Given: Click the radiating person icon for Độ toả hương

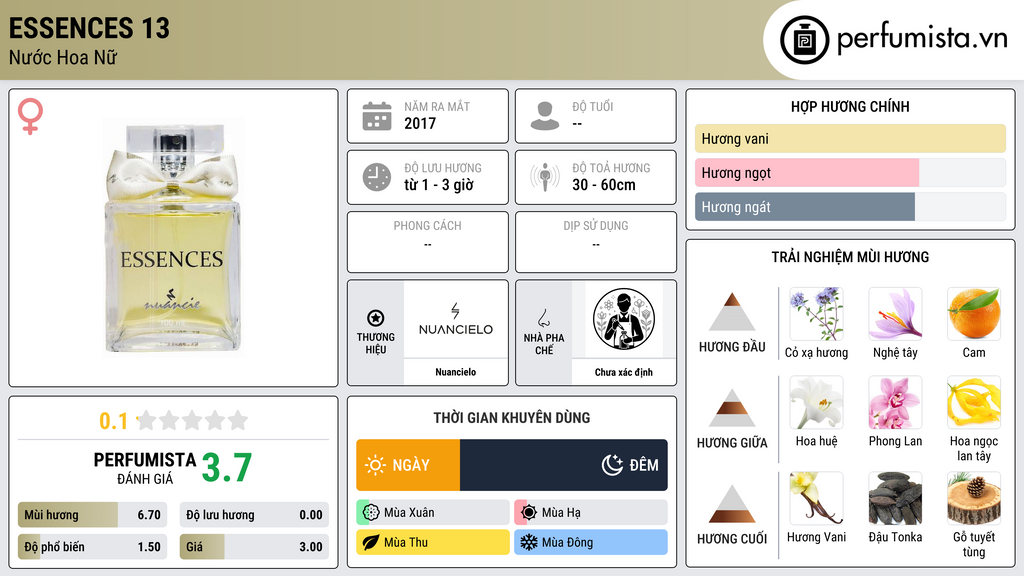Looking at the screenshot, I should pos(545,177).
